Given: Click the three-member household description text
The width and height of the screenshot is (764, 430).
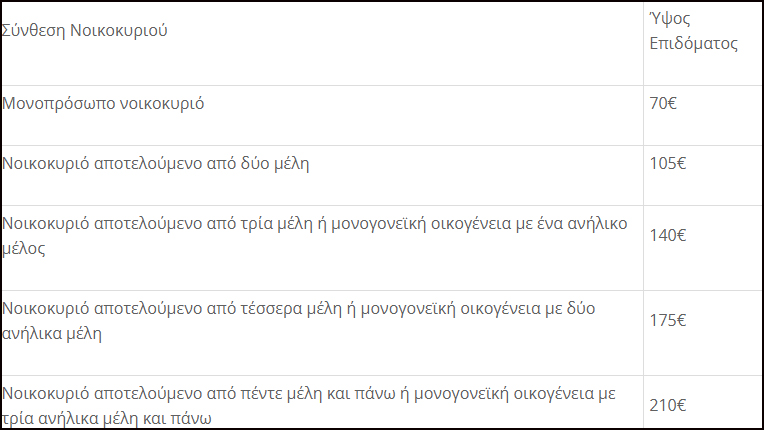Looking at the screenshot, I should [314, 236].
